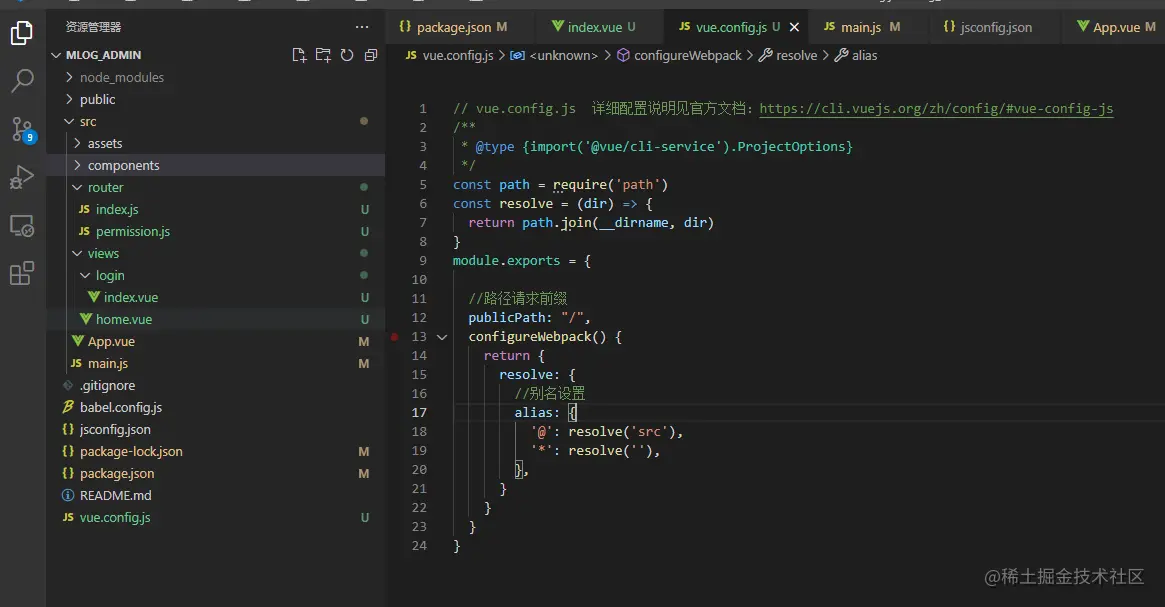
Task: Click configureWebpack in the breadcrumb
Action: (687, 55)
